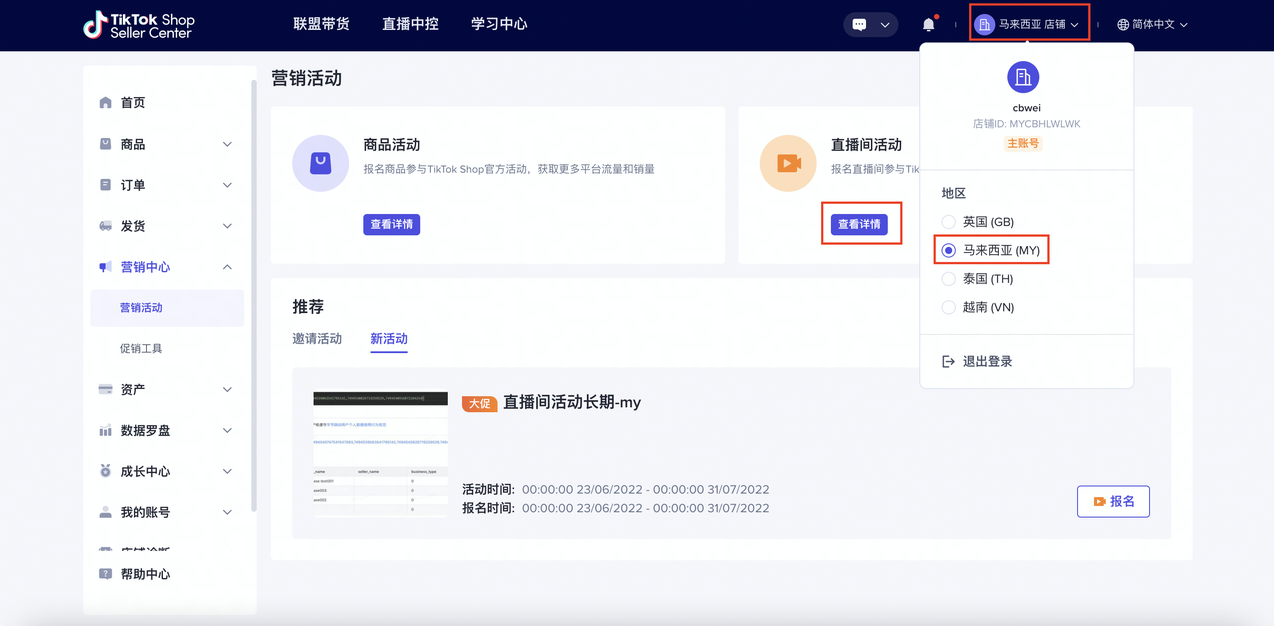The image size is (1274, 626).
Task: Click the 资产 card icon in sidebar
Action: pos(105,389)
